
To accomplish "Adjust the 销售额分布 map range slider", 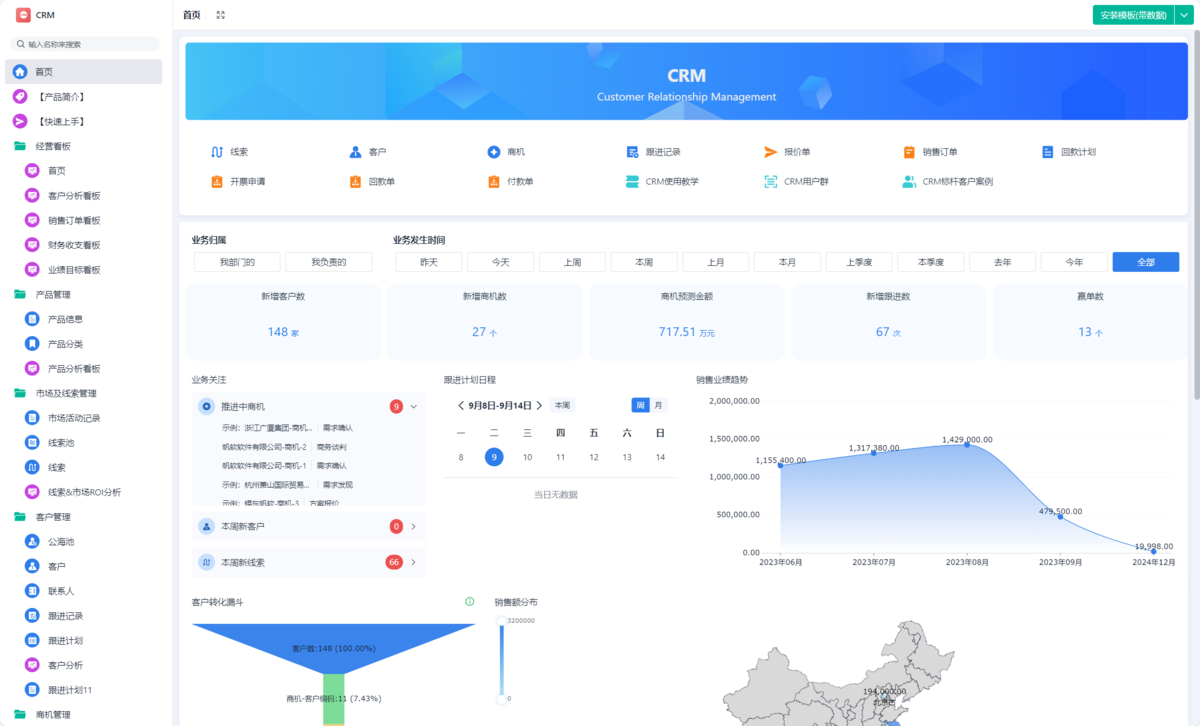I will point(501,660).
